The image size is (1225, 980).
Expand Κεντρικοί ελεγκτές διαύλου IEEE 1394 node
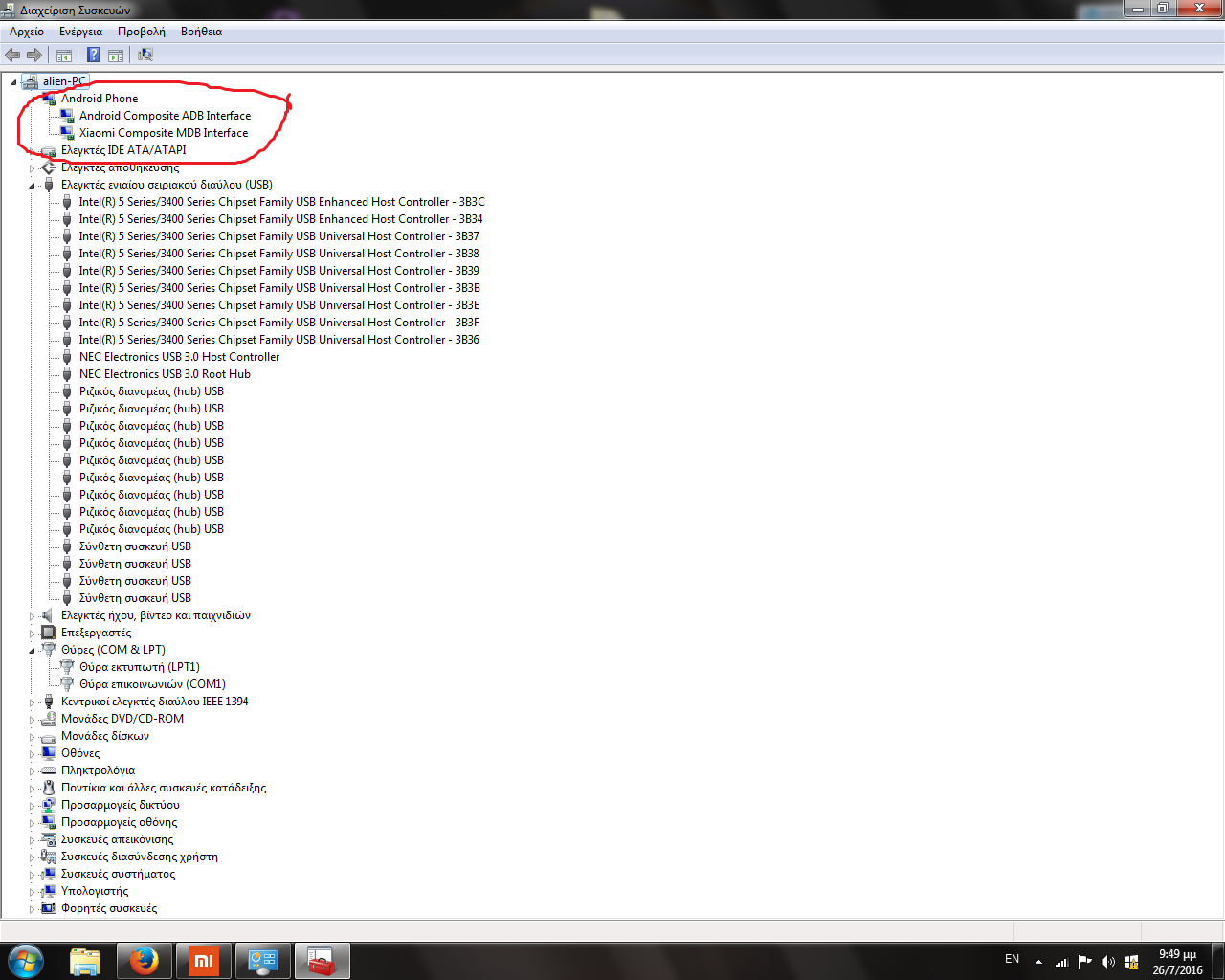coord(32,702)
